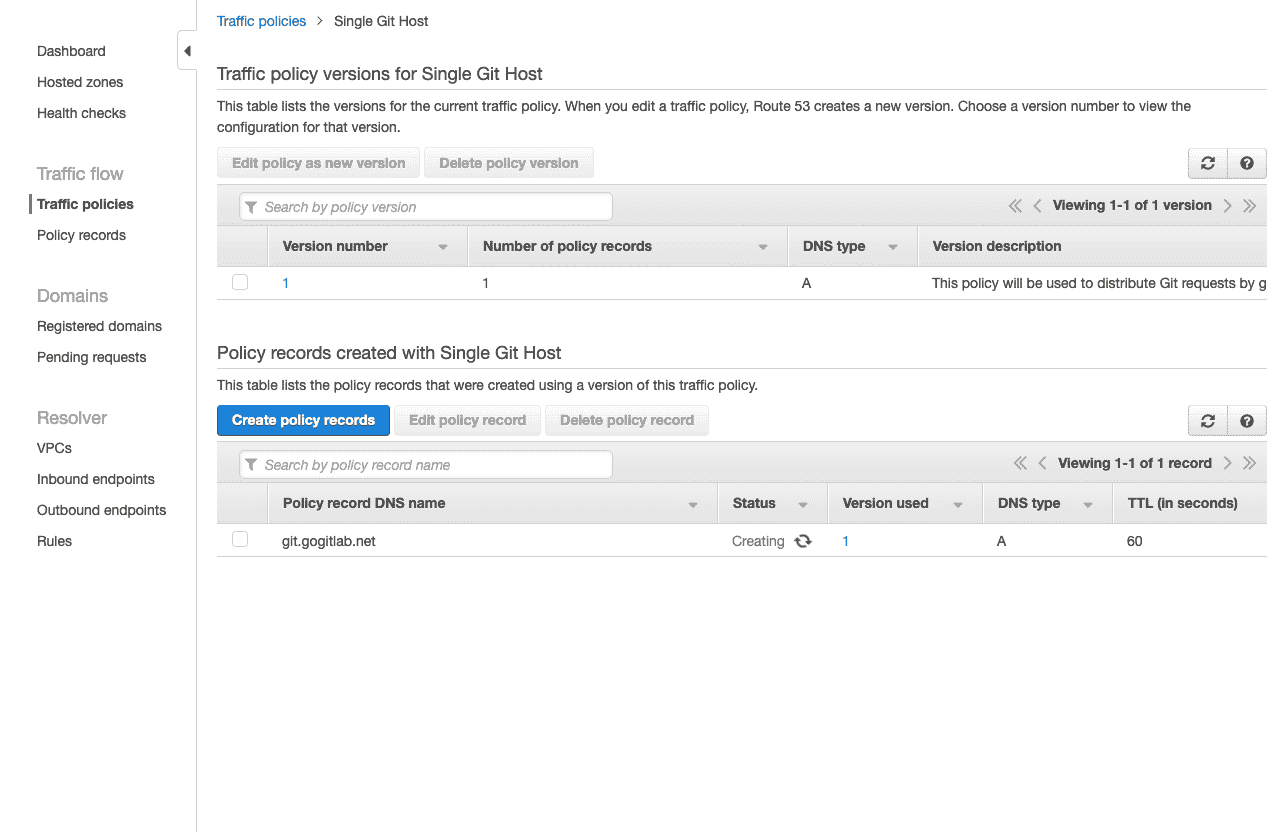Viewport: 1284px width, 839px height.
Task: Select the git.gogitlab.net record checkbox
Action: click(240, 539)
